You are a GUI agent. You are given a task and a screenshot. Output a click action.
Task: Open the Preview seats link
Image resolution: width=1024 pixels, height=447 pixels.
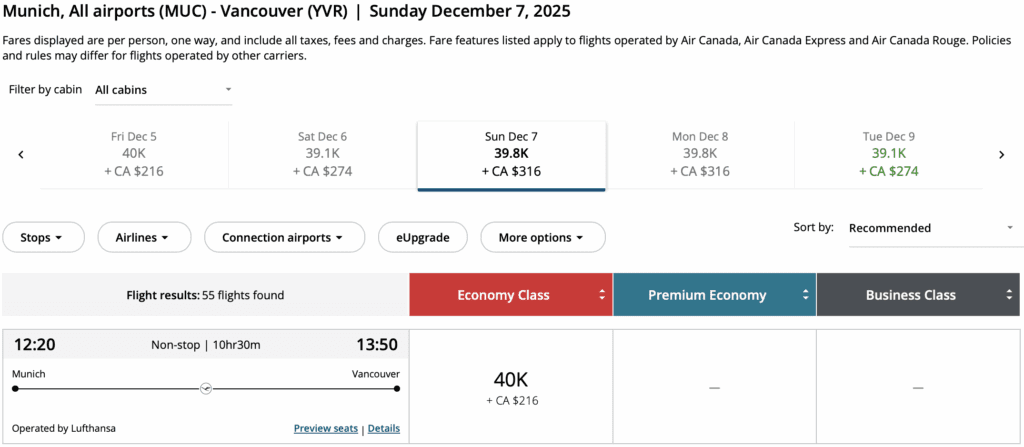326,429
